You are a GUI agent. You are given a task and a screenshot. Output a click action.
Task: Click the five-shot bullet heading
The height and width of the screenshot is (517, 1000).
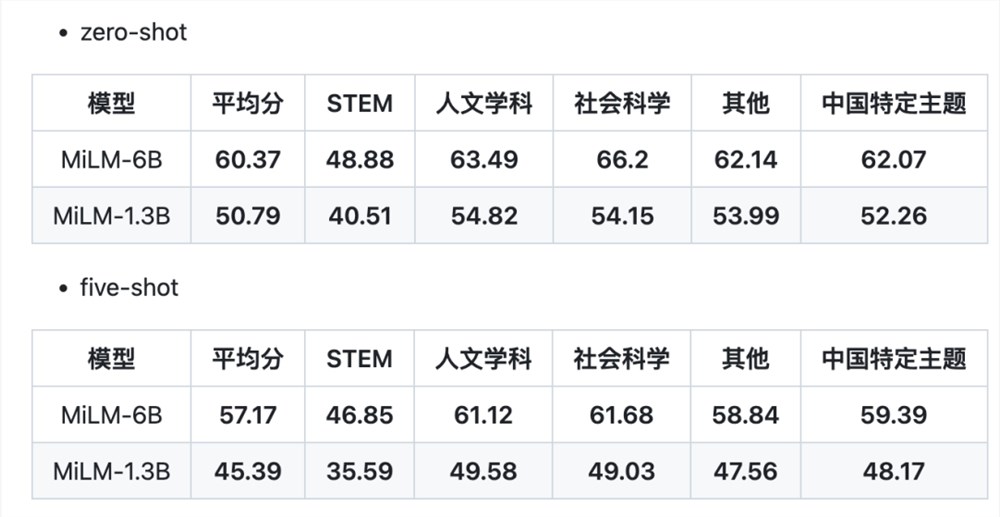pos(129,288)
